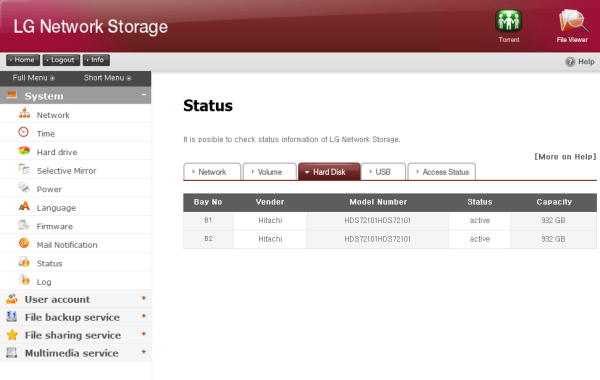Switch to Short Menu mode
Image resolution: width=600 pixels, height=380 pixels.
(107, 78)
